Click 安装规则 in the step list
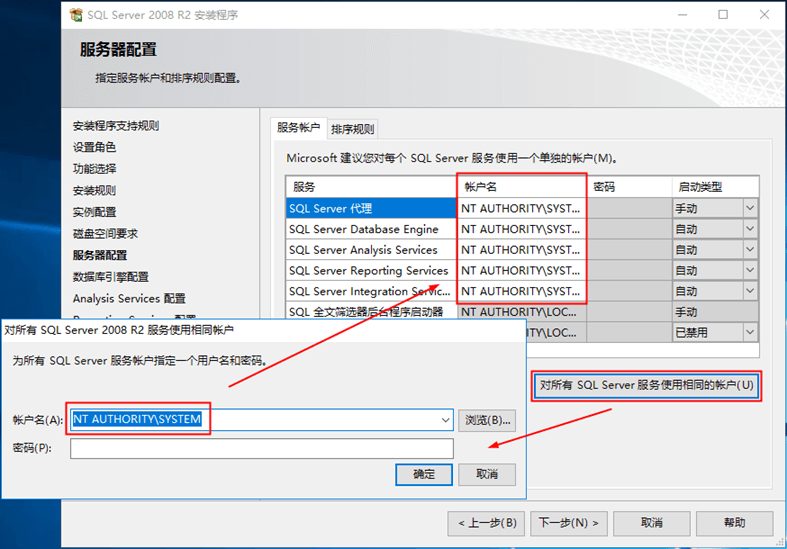This screenshot has height=549, width=787. click(94, 190)
